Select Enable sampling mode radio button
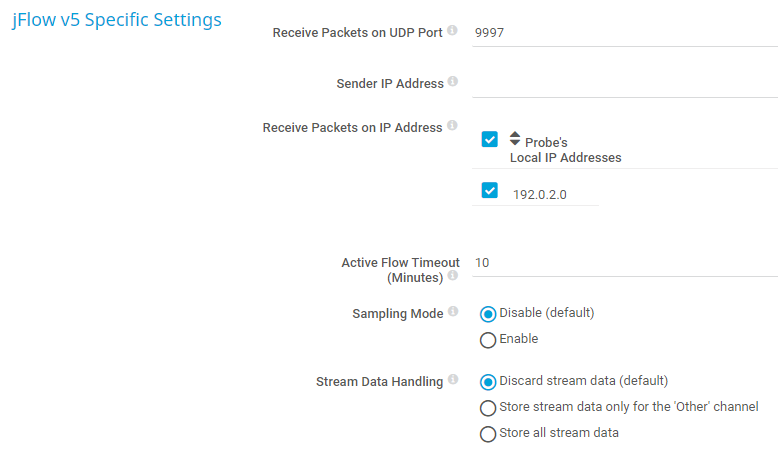This screenshot has height=449, width=778. click(488, 340)
